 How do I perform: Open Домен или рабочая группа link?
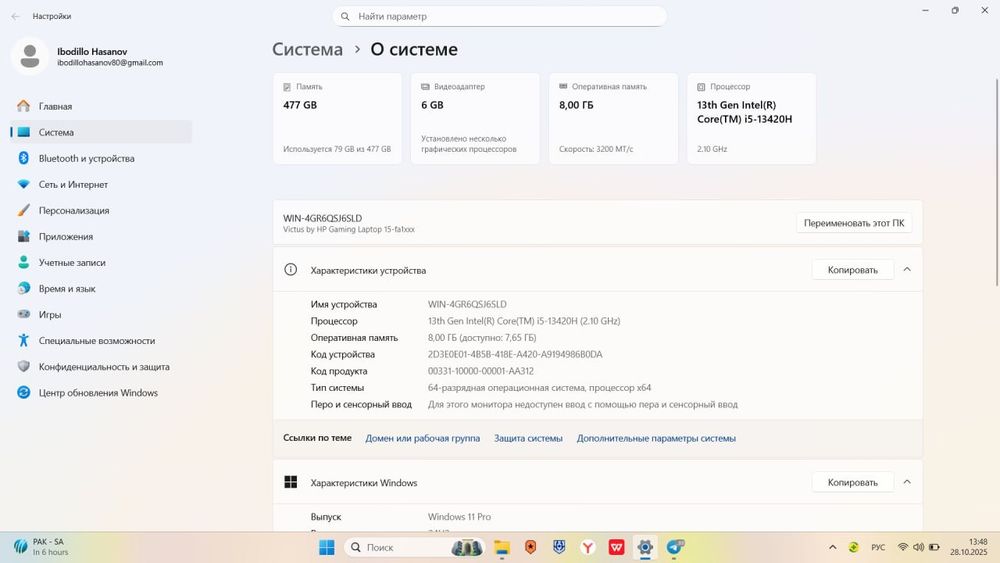pos(422,438)
